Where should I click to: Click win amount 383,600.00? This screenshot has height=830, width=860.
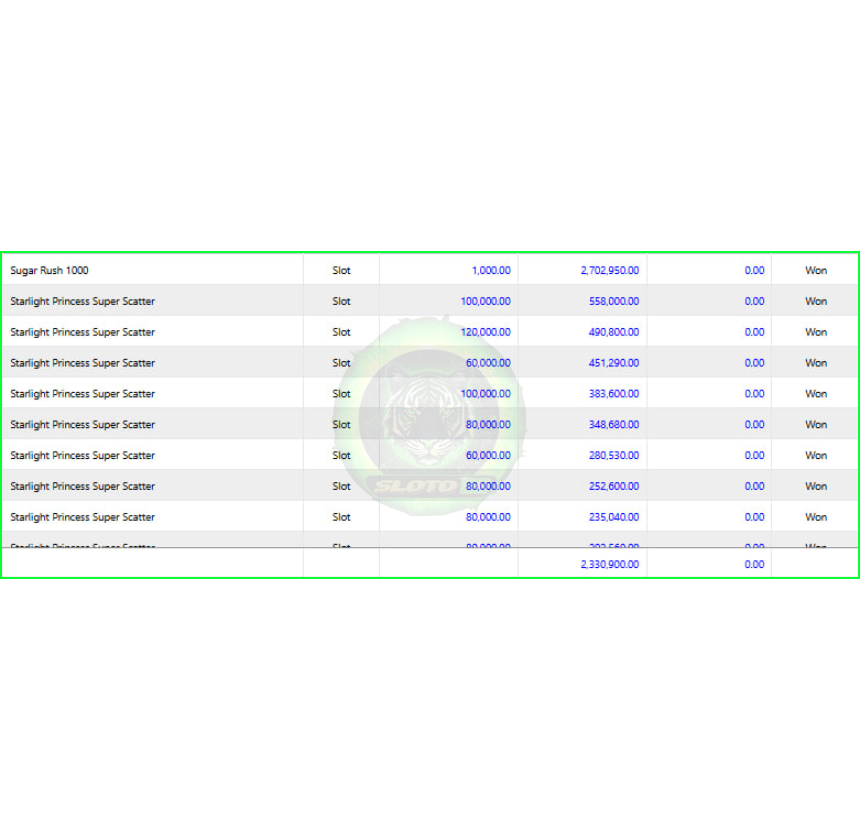(614, 393)
